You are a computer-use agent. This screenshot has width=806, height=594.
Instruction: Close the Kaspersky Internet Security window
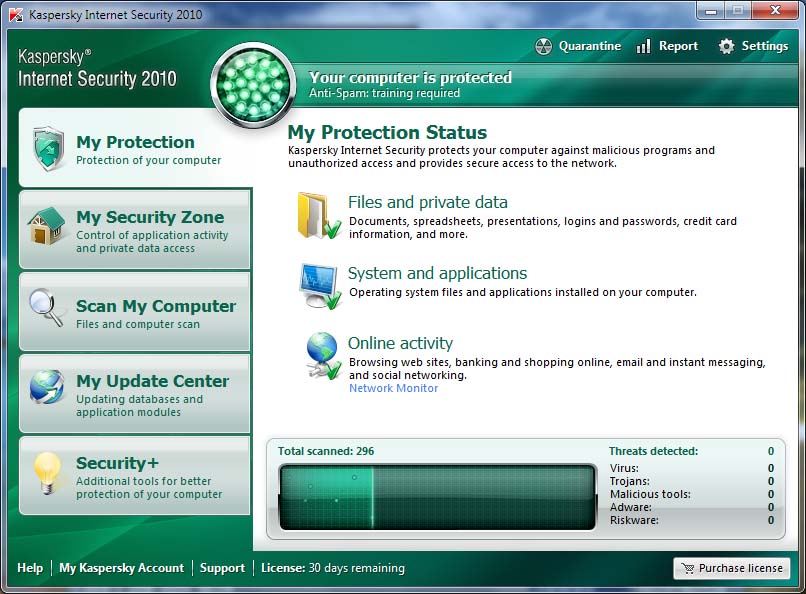pos(776,10)
